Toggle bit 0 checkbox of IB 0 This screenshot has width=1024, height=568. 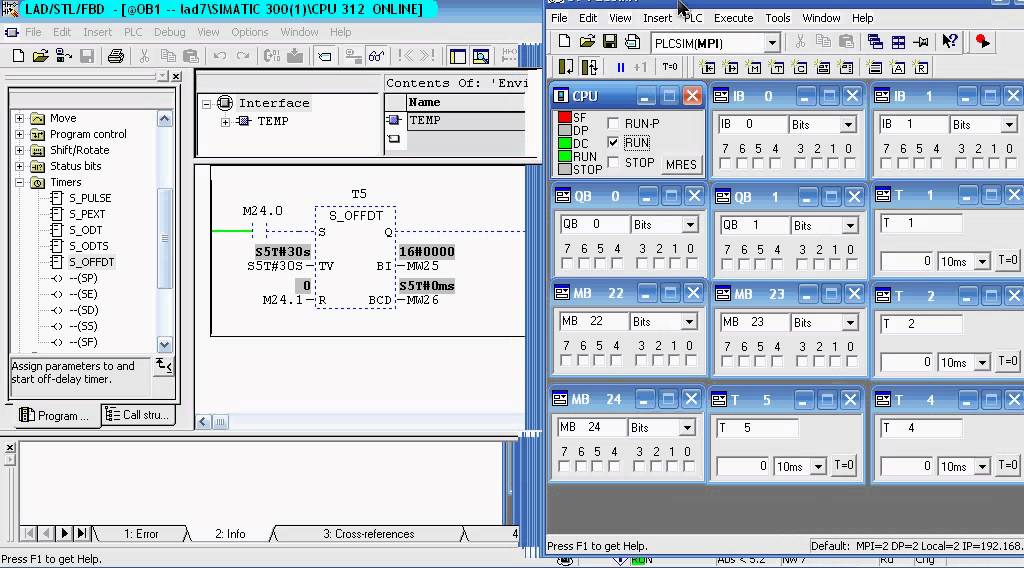(849, 163)
